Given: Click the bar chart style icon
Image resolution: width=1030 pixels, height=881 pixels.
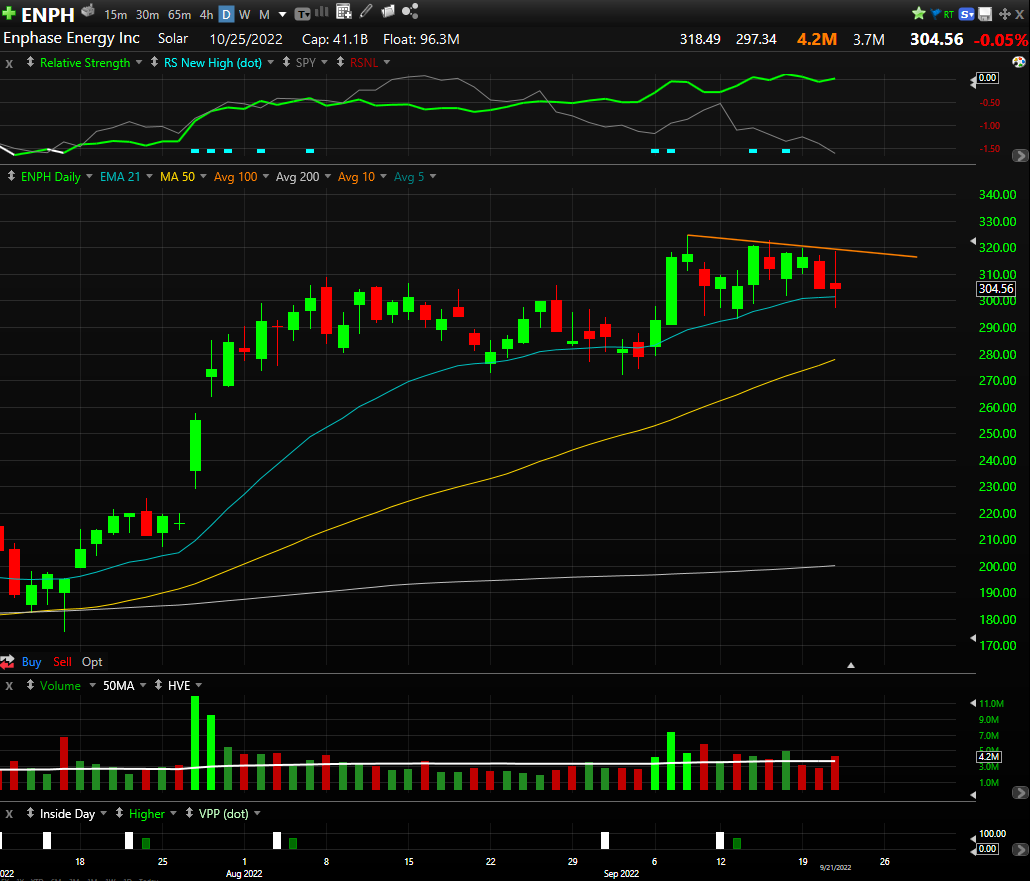Looking at the screenshot, I should click(x=322, y=12).
